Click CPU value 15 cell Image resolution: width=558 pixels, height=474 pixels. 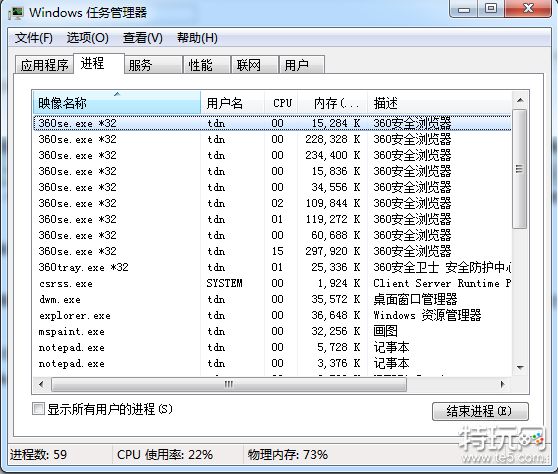tap(278, 251)
